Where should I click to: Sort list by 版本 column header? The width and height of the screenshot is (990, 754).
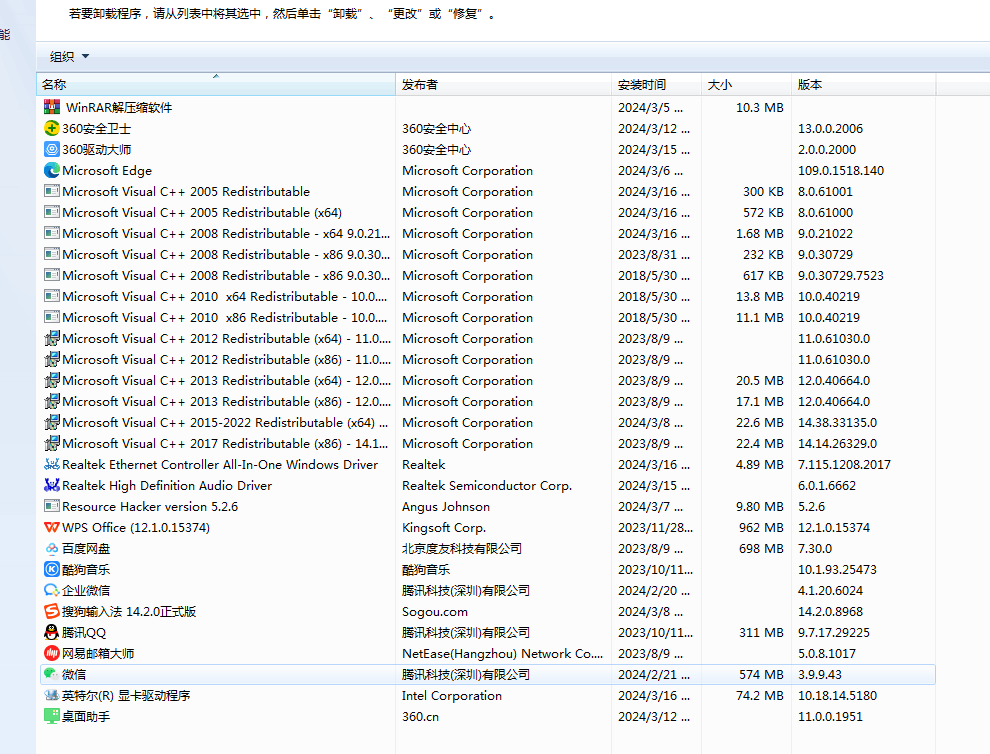[863, 85]
